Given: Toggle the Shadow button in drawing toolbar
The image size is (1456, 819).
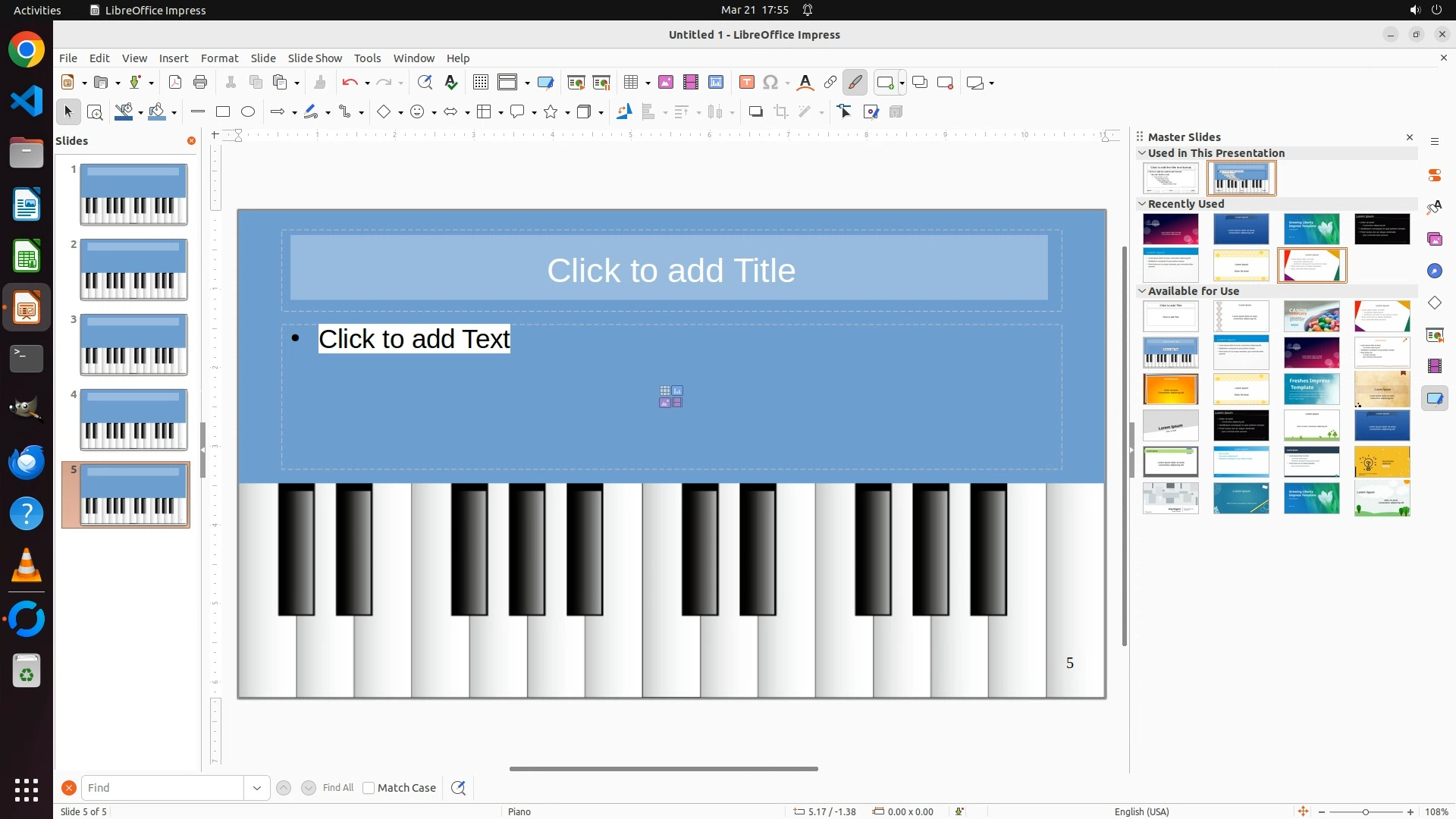Looking at the screenshot, I should [755, 112].
